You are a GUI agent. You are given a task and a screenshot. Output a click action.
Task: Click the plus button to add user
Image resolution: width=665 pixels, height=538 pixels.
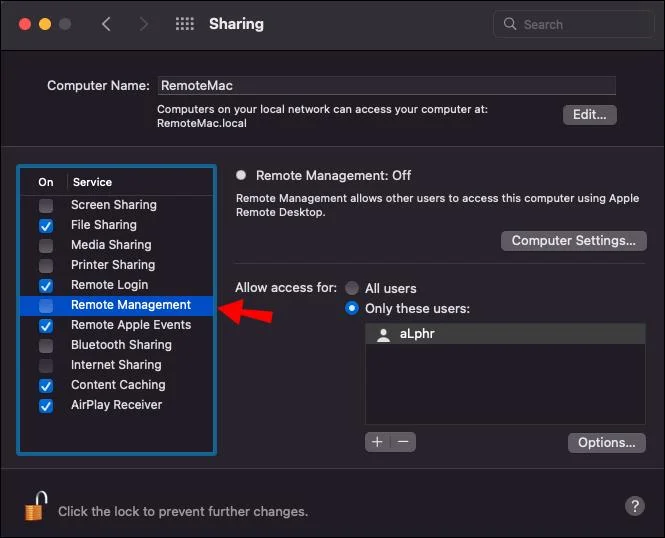coord(377,441)
